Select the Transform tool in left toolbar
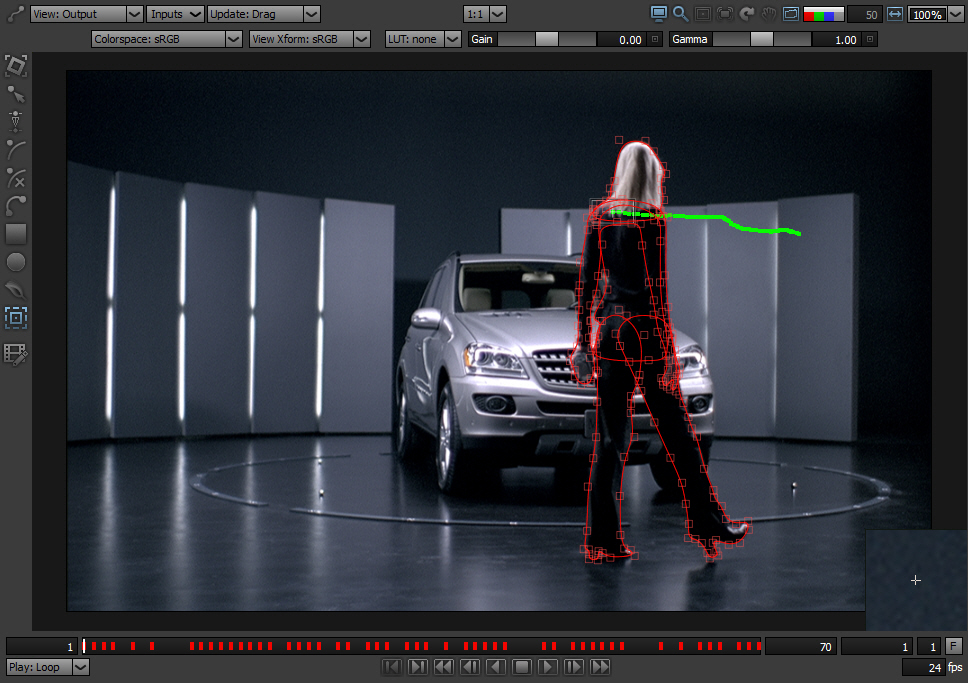The image size is (968, 683). tap(16, 67)
